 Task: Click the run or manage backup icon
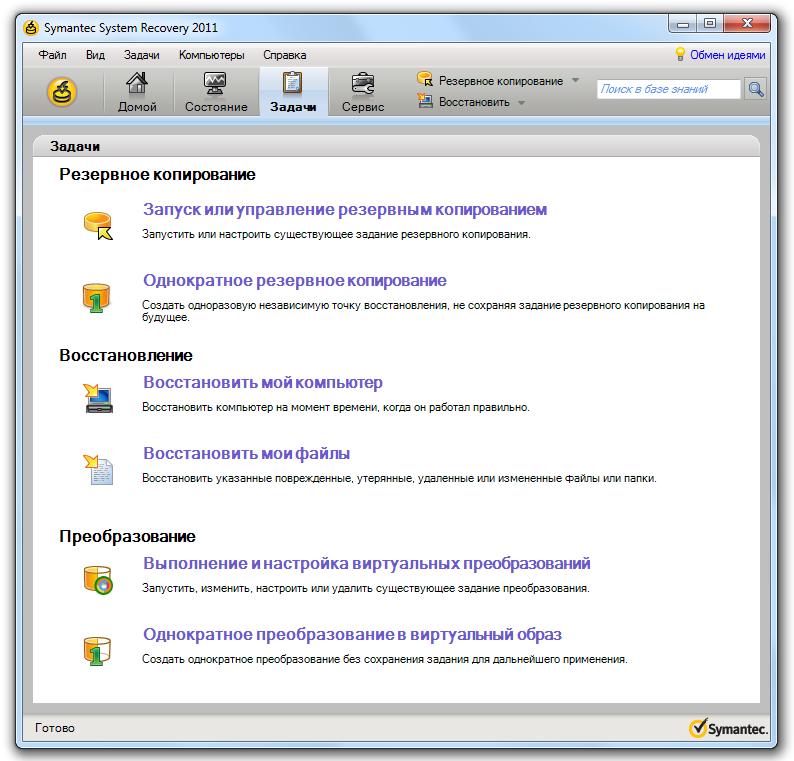97,226
